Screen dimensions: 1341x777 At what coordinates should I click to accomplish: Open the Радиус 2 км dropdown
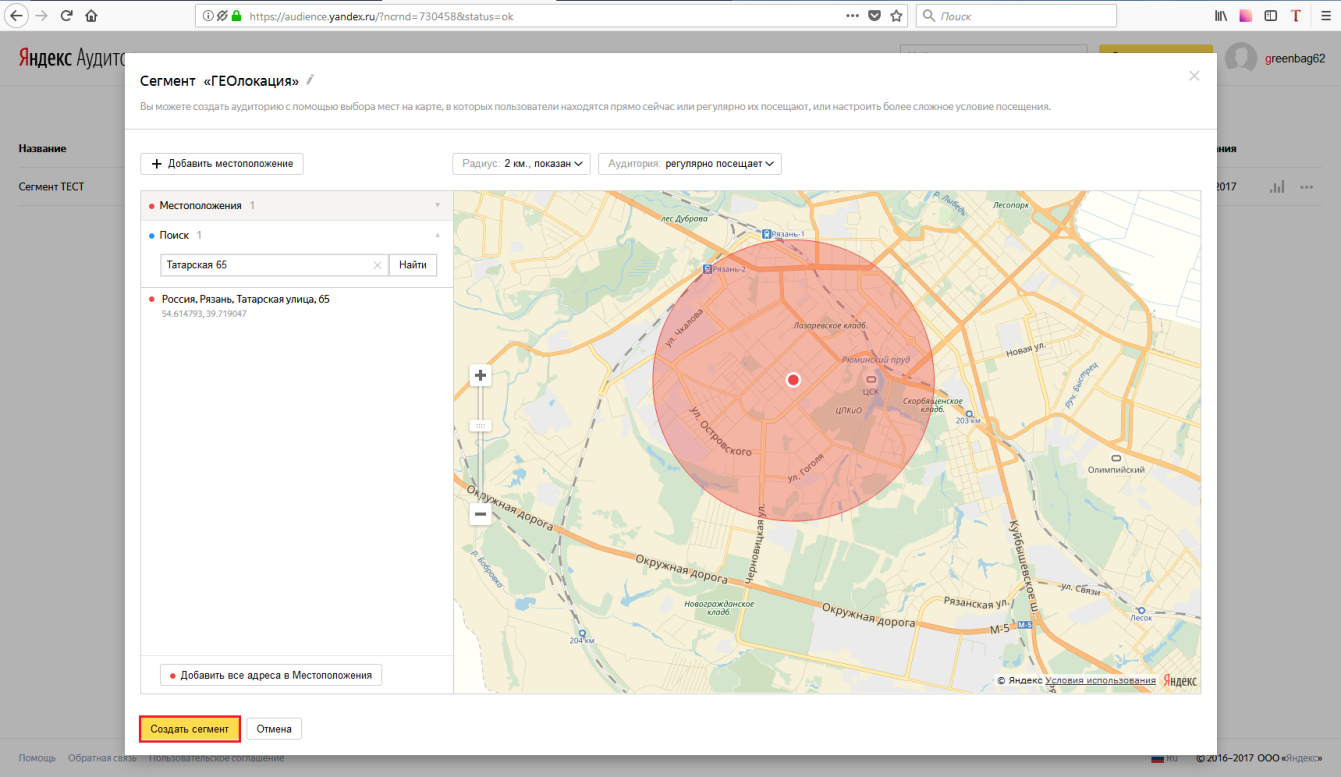click(x=521, y=163)
